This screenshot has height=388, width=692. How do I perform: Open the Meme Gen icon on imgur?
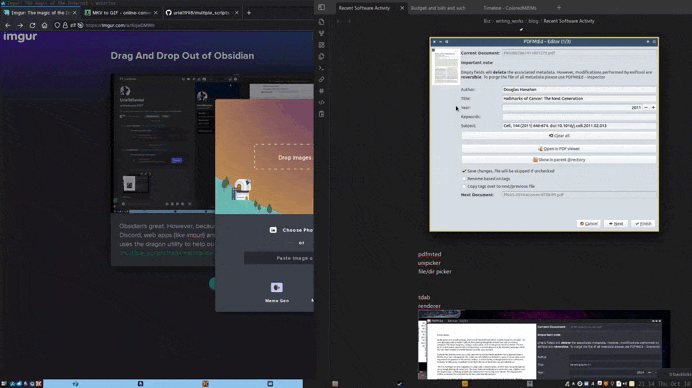point(277,287)
